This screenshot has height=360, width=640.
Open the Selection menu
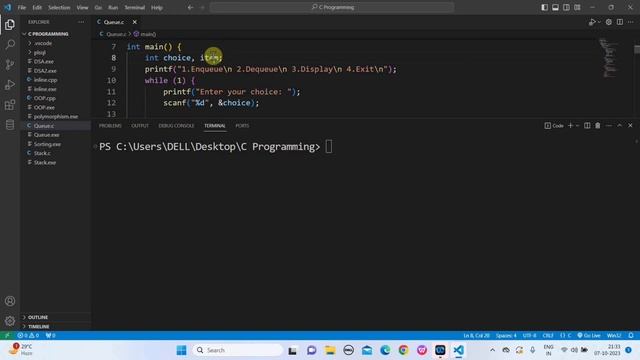(x=59, y=7)
